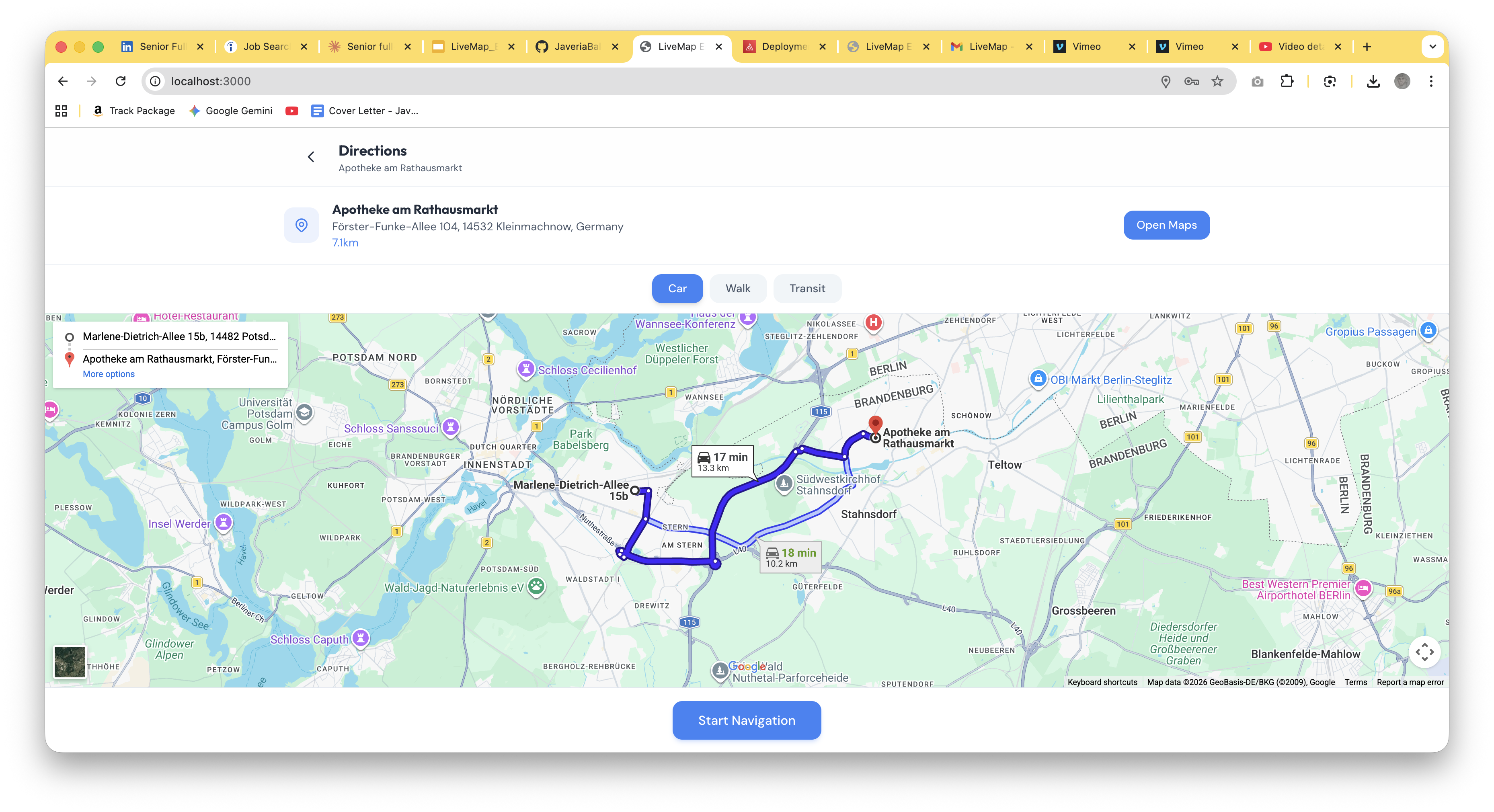Screen dimensions: 1494x812
Task: Click the More options link
Action: [x=109, y=374]
